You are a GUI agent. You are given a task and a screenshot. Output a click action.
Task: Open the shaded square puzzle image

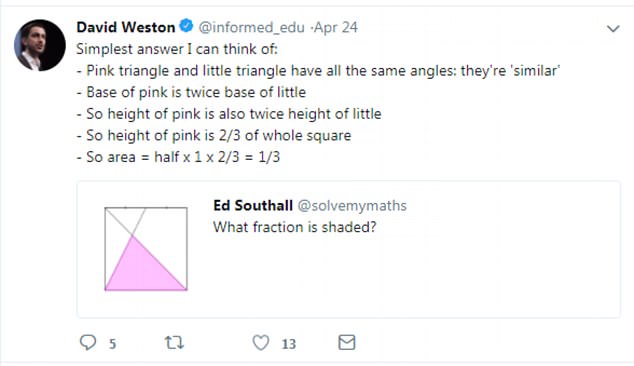coord(146,249)
